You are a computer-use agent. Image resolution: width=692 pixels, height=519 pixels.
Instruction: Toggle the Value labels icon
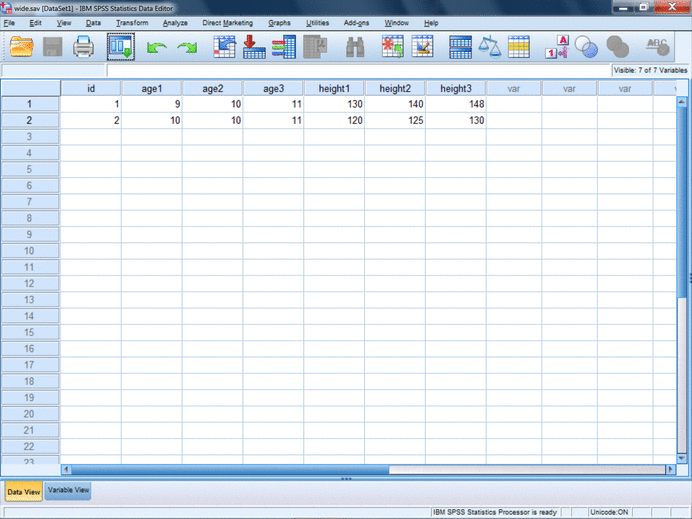[557, 47]
